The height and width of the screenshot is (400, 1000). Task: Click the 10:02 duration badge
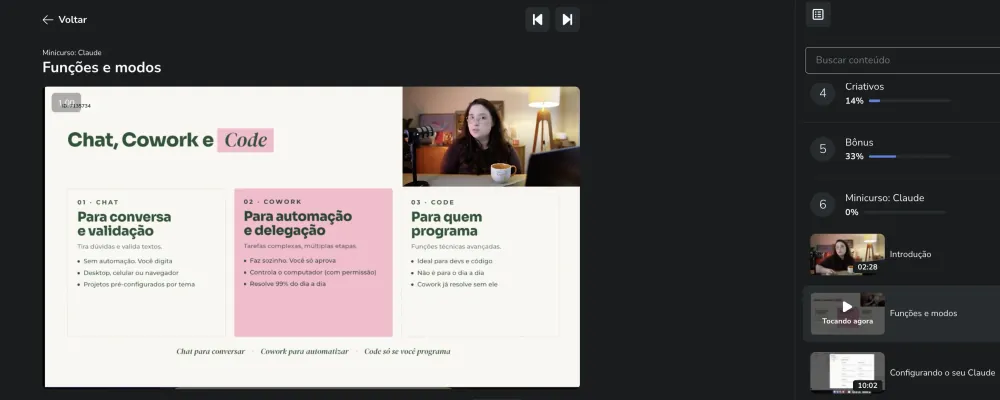867,385
